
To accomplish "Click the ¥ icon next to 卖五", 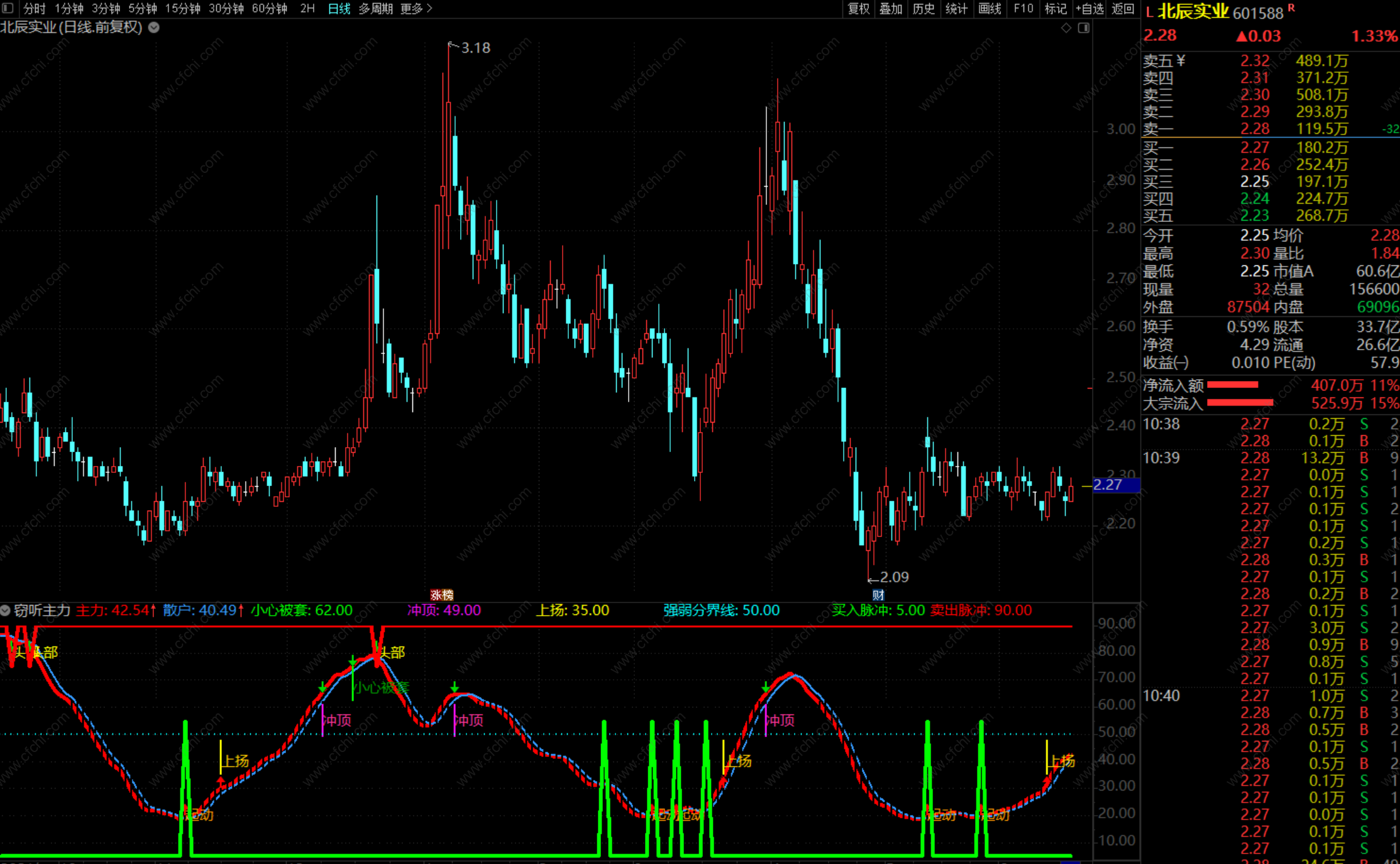I will pyautogui.click(x=1181, y=60).
